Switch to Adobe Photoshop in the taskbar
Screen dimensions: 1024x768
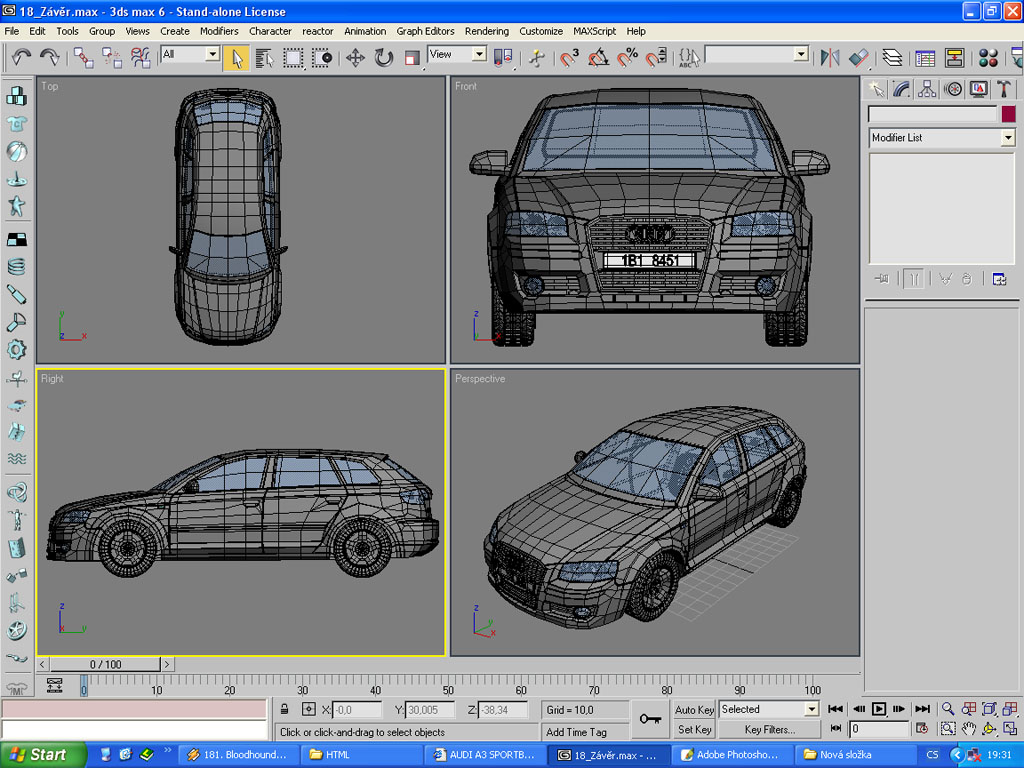(x=731, y=755)
